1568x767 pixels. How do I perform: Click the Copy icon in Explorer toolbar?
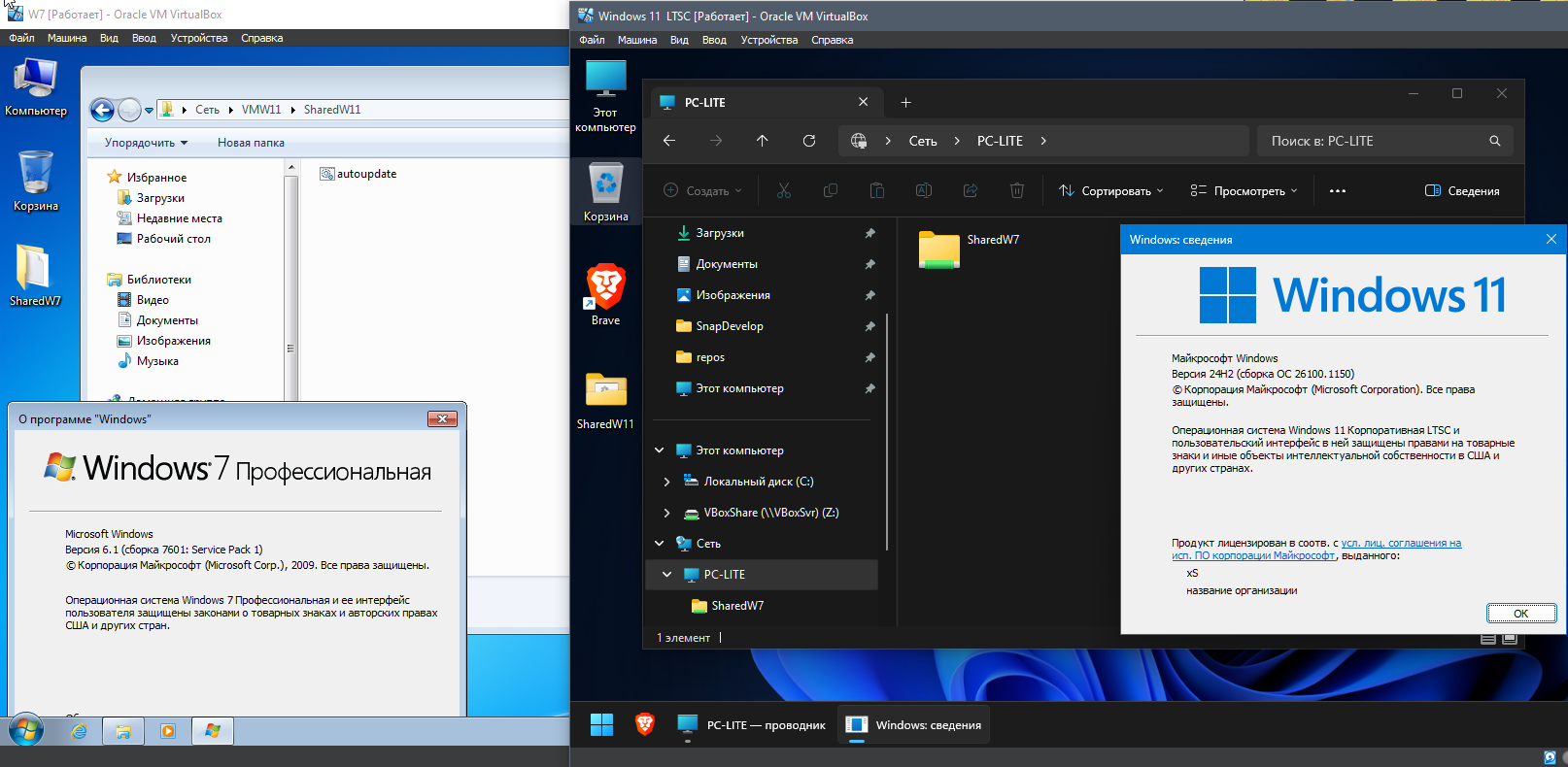(x=831, y=191)
